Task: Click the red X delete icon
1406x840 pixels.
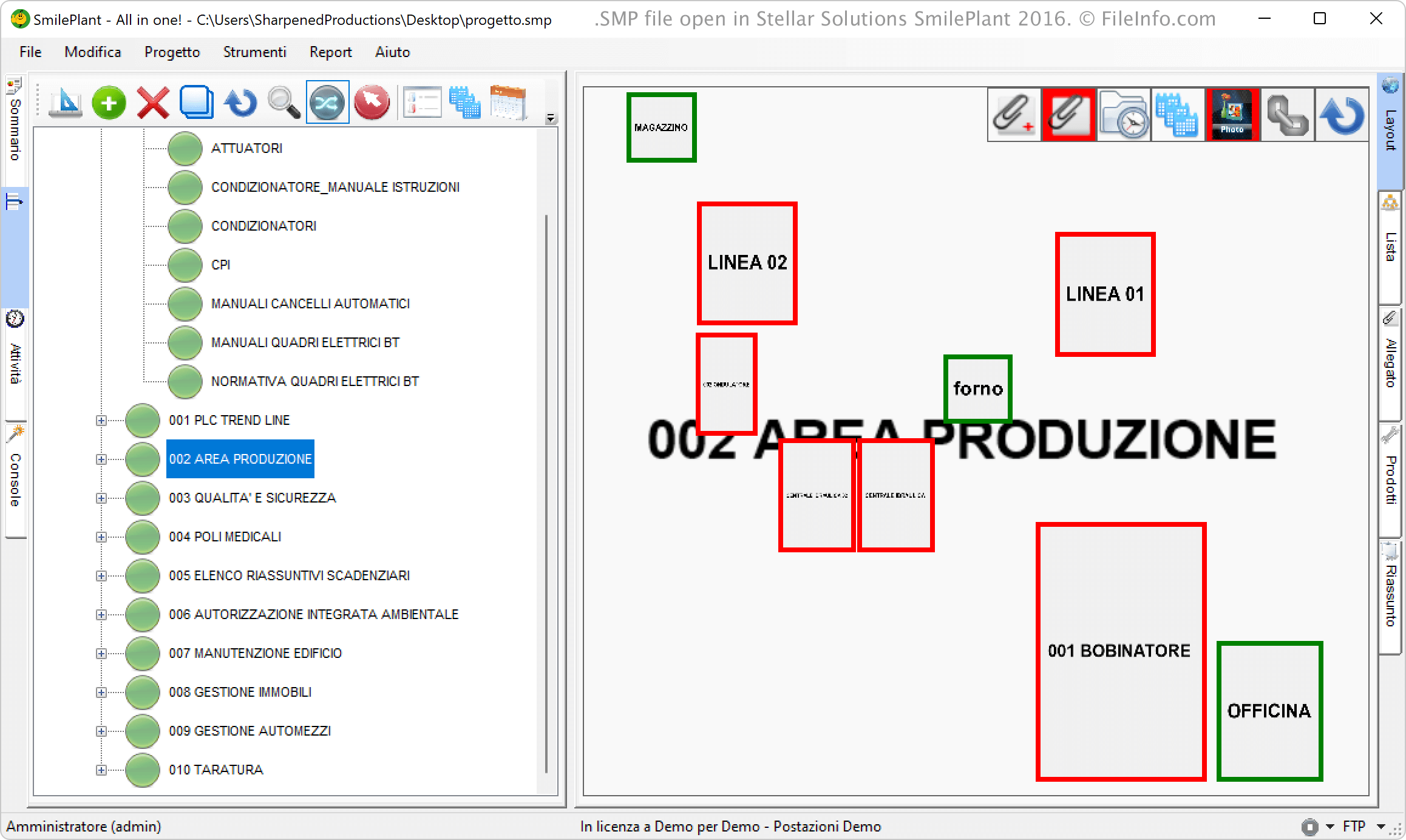Action: click(x=153, y=103)
